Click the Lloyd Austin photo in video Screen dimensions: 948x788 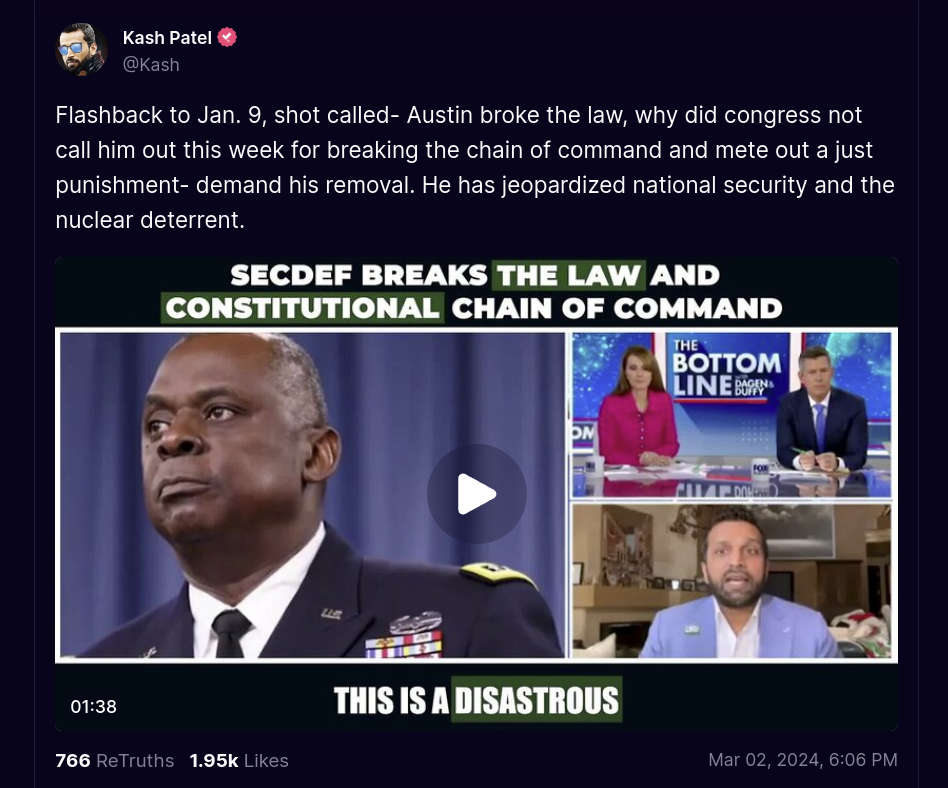tap(313, 495)
